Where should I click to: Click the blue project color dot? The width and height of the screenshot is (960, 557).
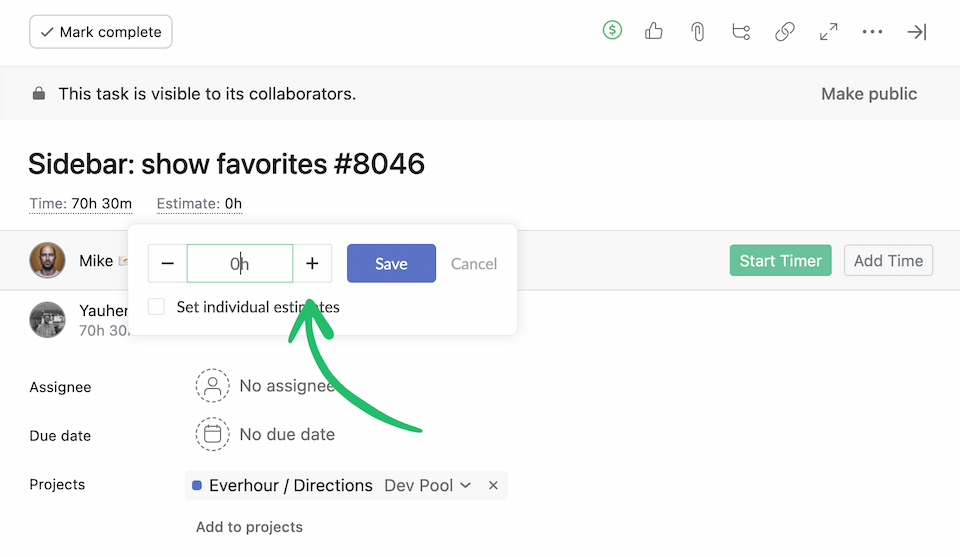197,485
